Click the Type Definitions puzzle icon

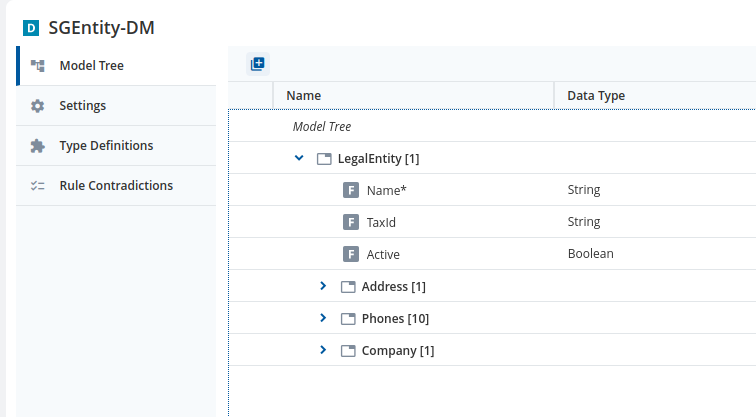38,146
